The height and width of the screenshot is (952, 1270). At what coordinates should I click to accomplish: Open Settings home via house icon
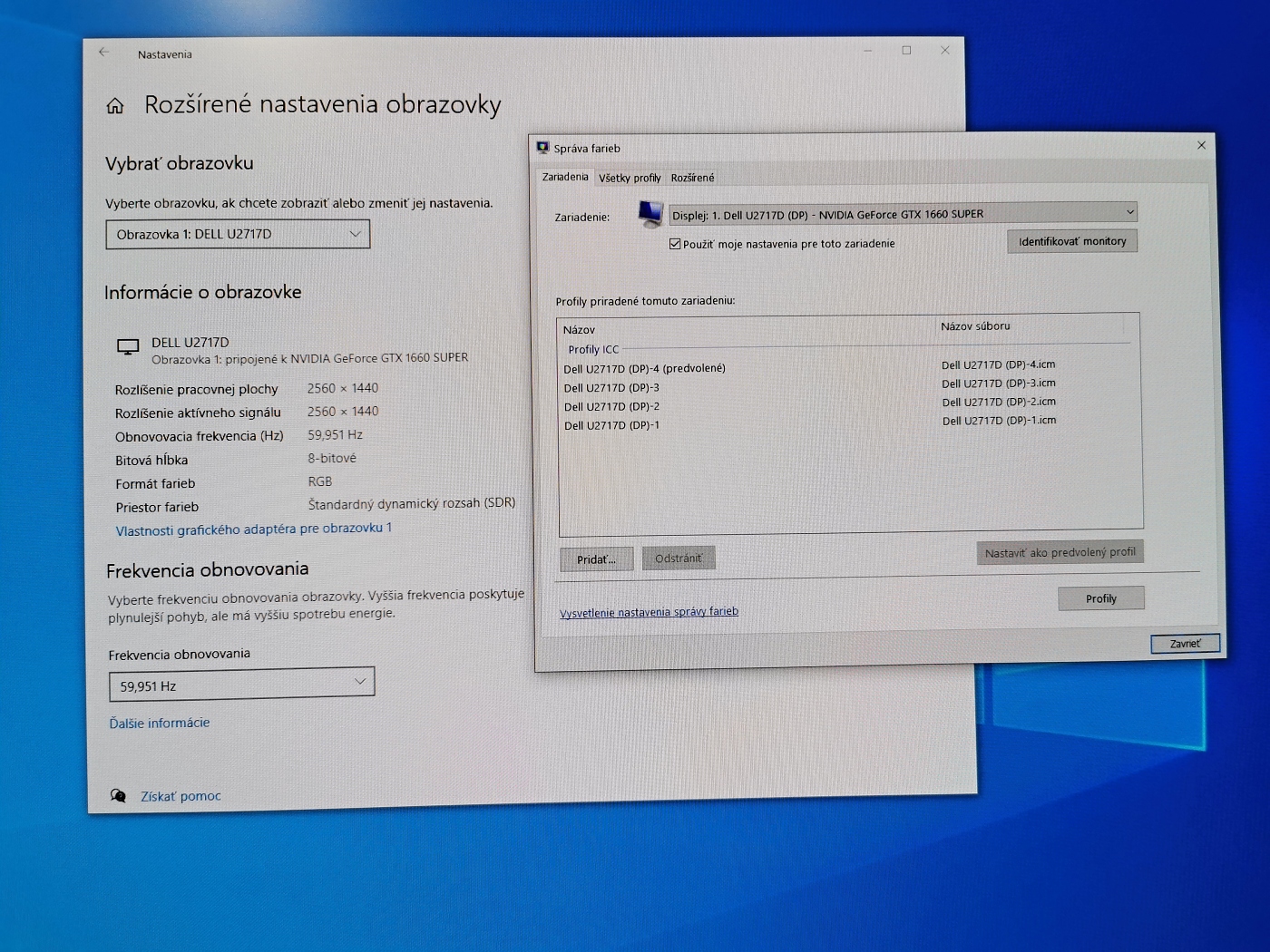(x=115, y=106)
